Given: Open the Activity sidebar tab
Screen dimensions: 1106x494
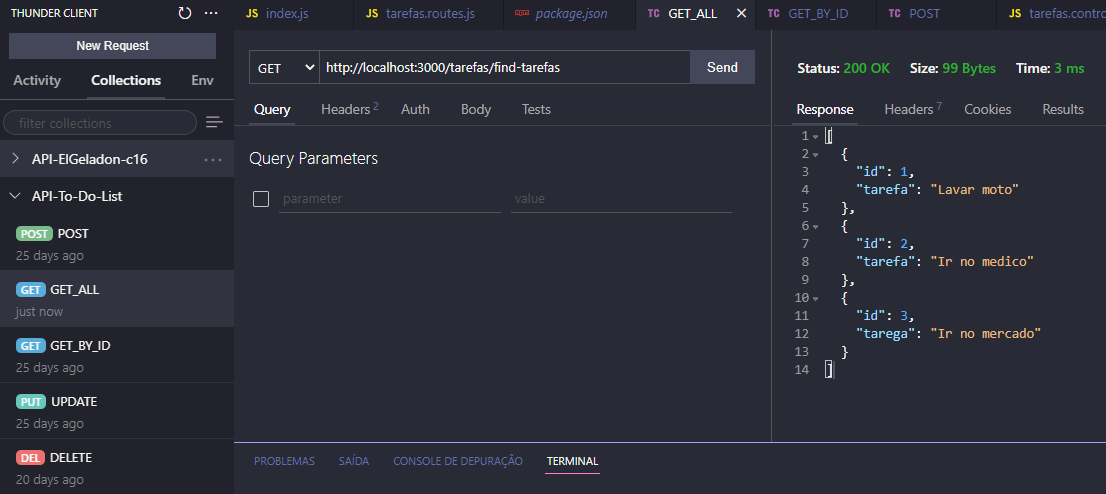Looking at the screenshot, I should (37, 80).
